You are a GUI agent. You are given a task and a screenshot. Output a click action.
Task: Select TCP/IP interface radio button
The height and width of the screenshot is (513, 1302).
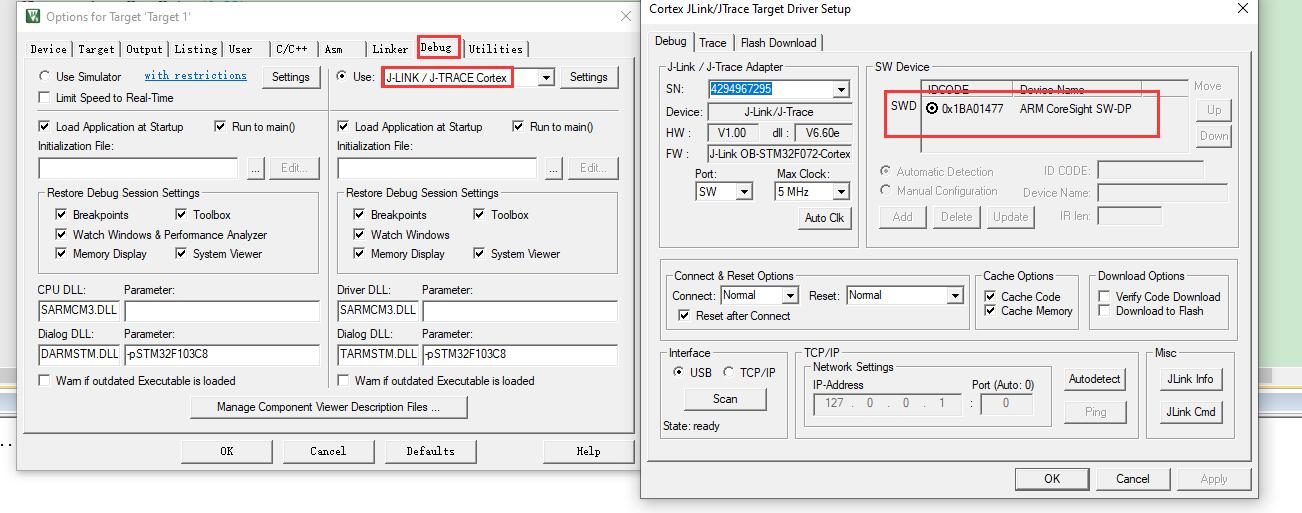(729, 373)
